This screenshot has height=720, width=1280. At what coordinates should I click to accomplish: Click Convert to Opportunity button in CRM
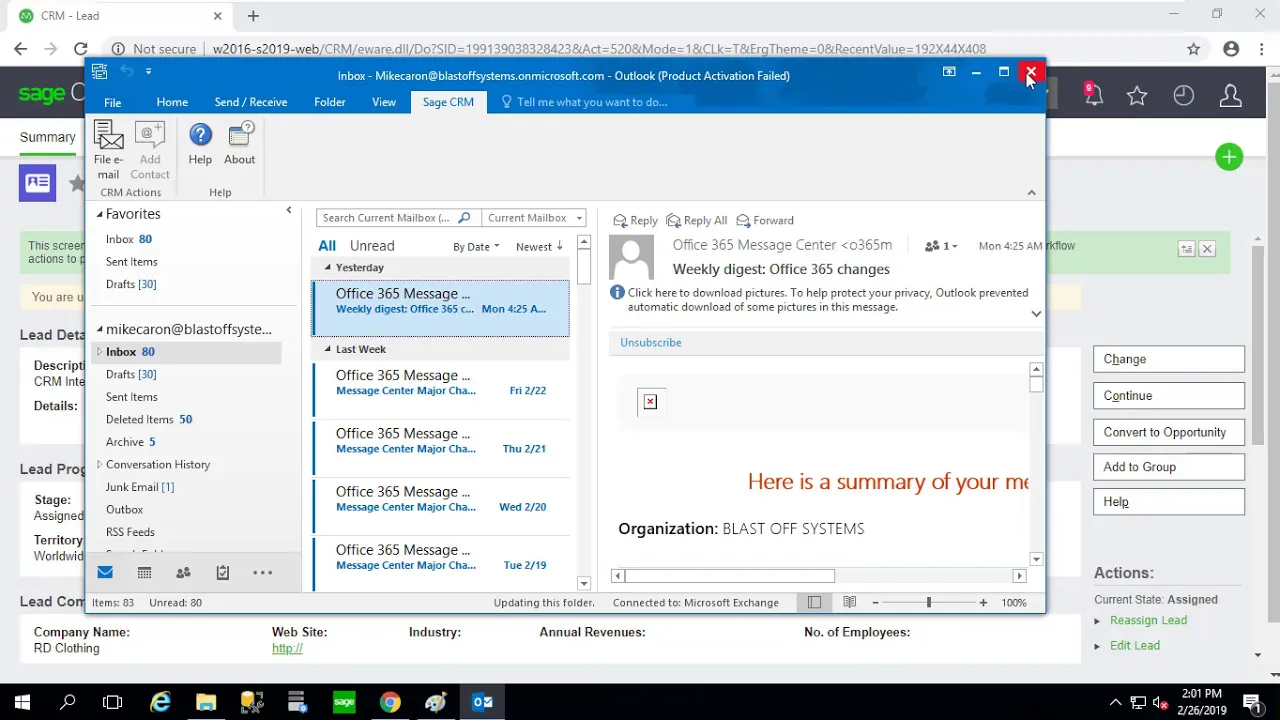[1169, 433]
